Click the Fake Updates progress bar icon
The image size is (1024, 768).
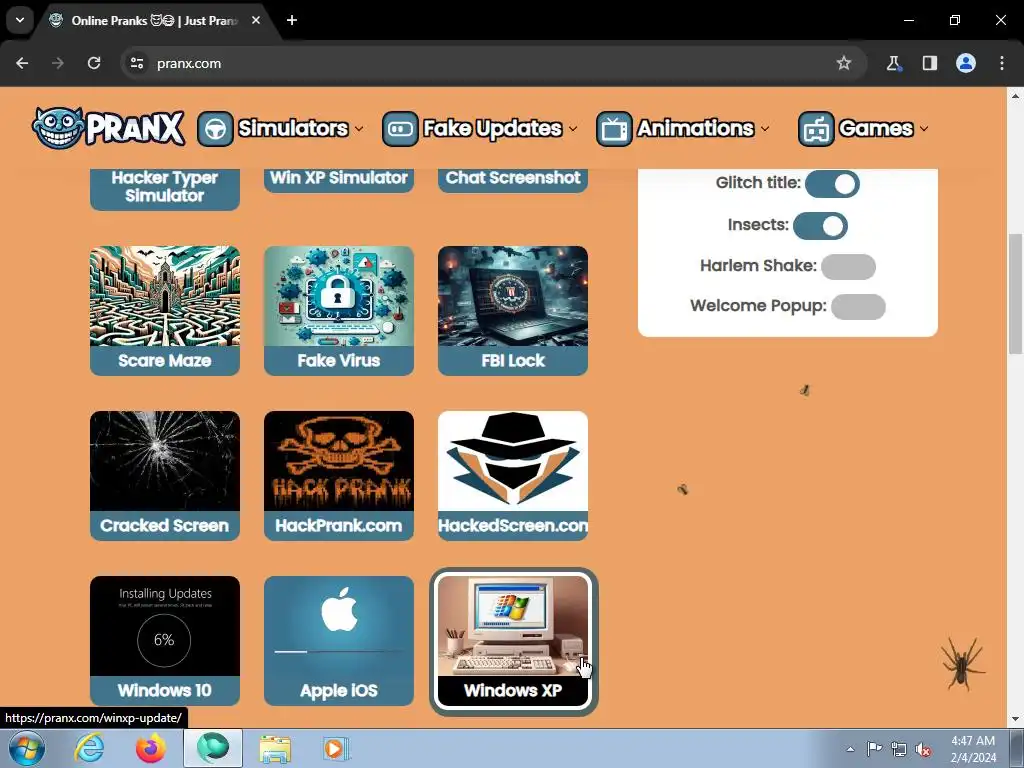(x=400, y=129)
